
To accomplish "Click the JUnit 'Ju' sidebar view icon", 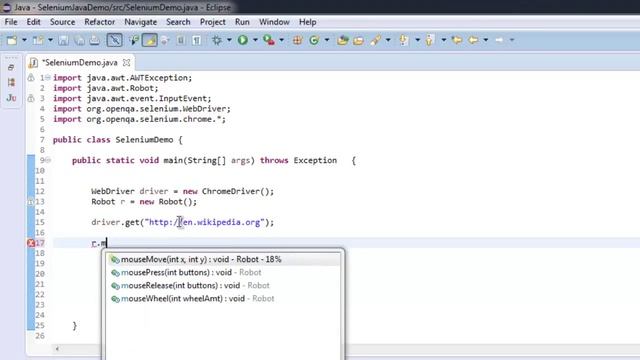I will click(11, 98).
